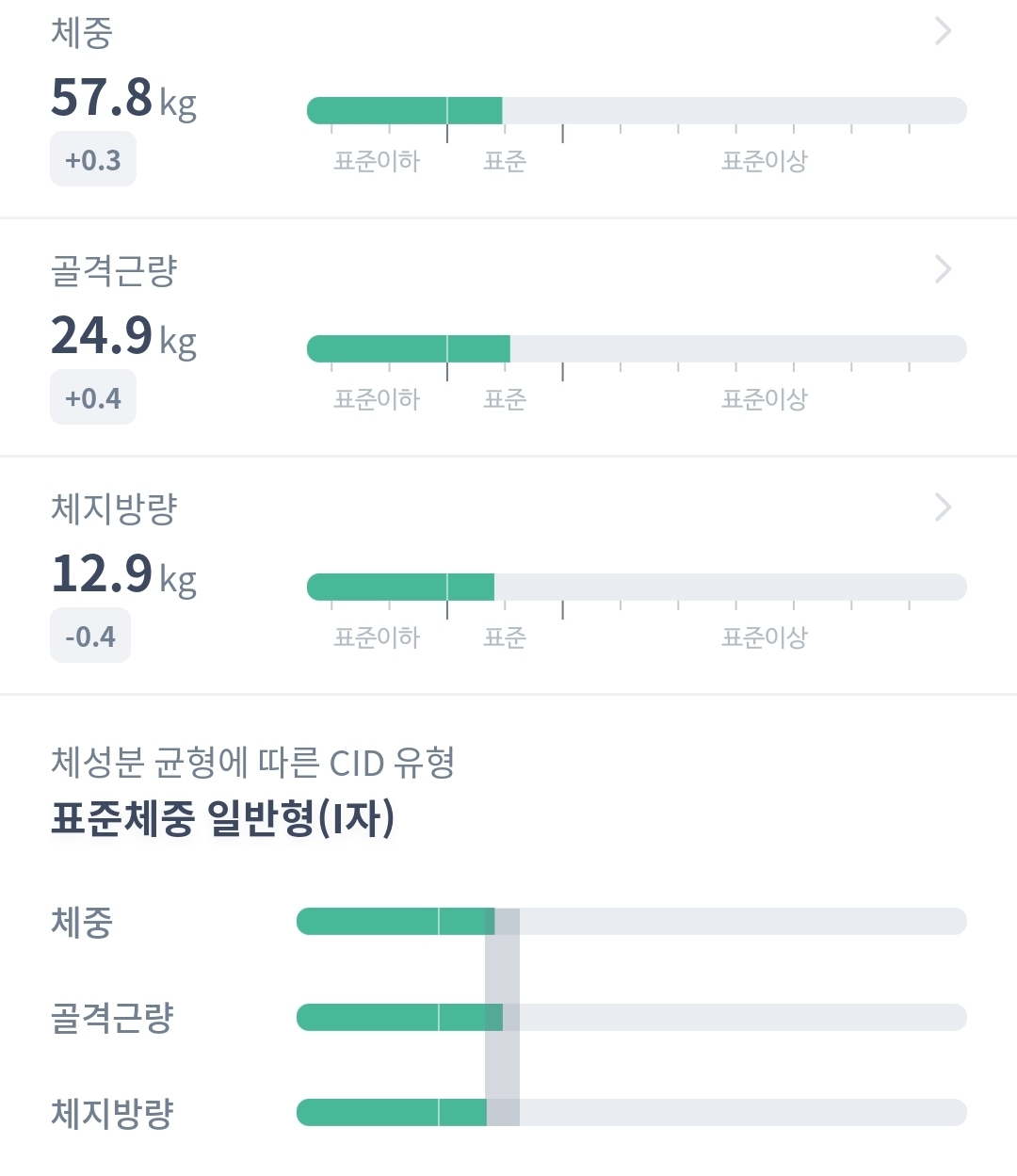Click the green bar beside 57.8 kg

coord(405,111)
